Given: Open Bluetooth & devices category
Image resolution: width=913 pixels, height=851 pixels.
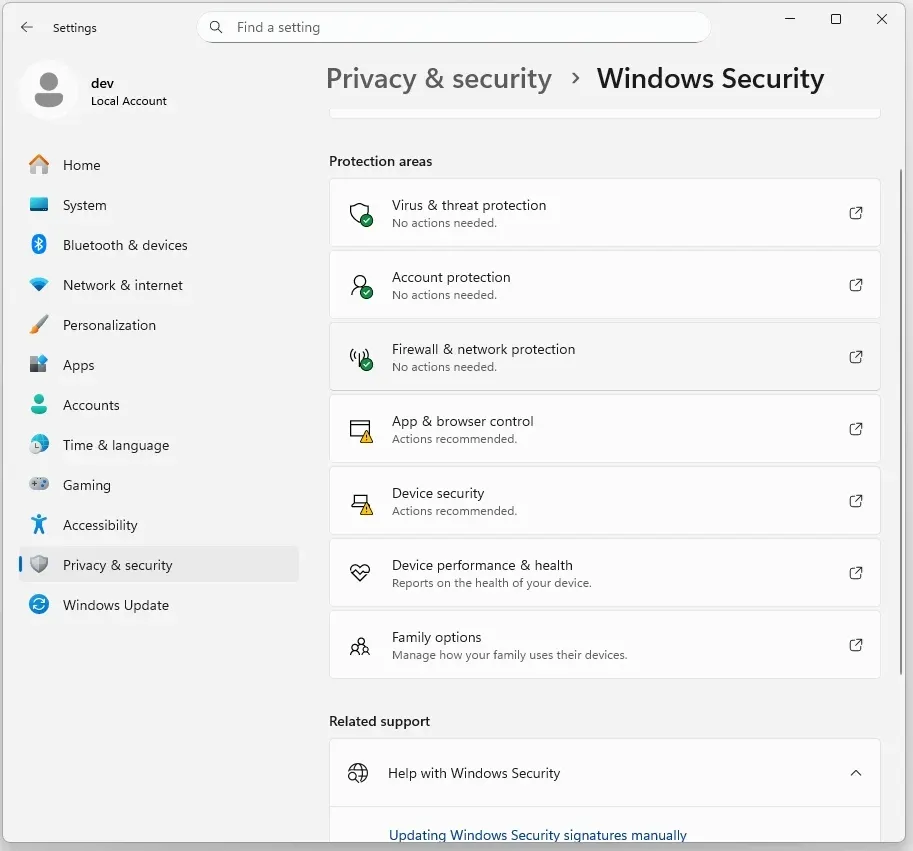Looking at the screenshot, I should tap(158, 245).
